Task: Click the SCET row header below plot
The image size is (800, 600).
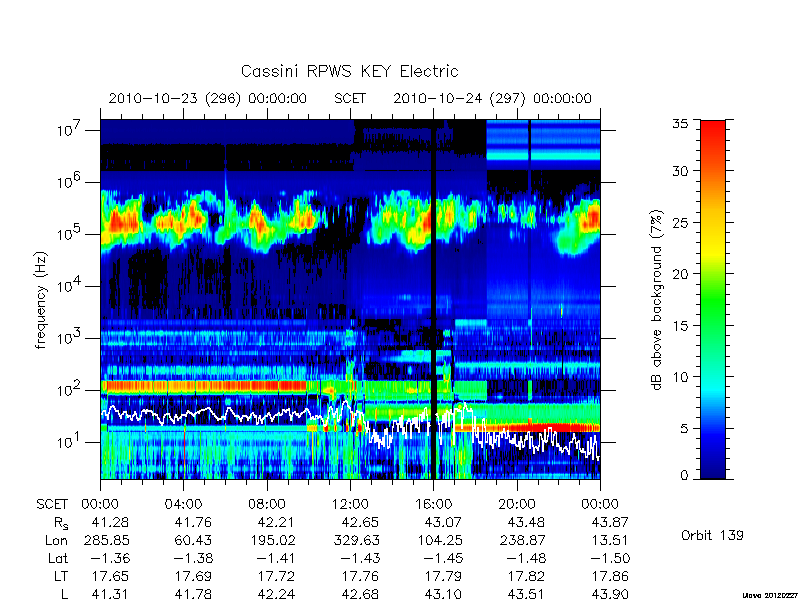Action: [x=52, y=504]
